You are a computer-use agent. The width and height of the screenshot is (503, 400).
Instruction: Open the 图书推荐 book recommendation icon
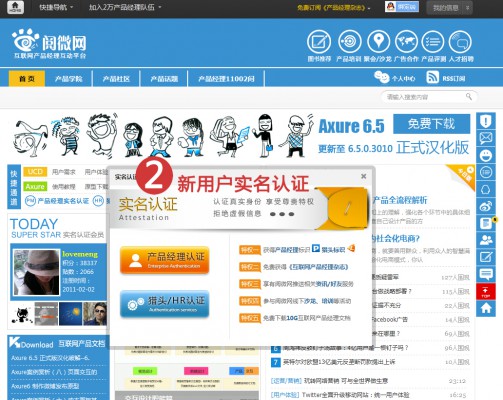pos(319,42)
